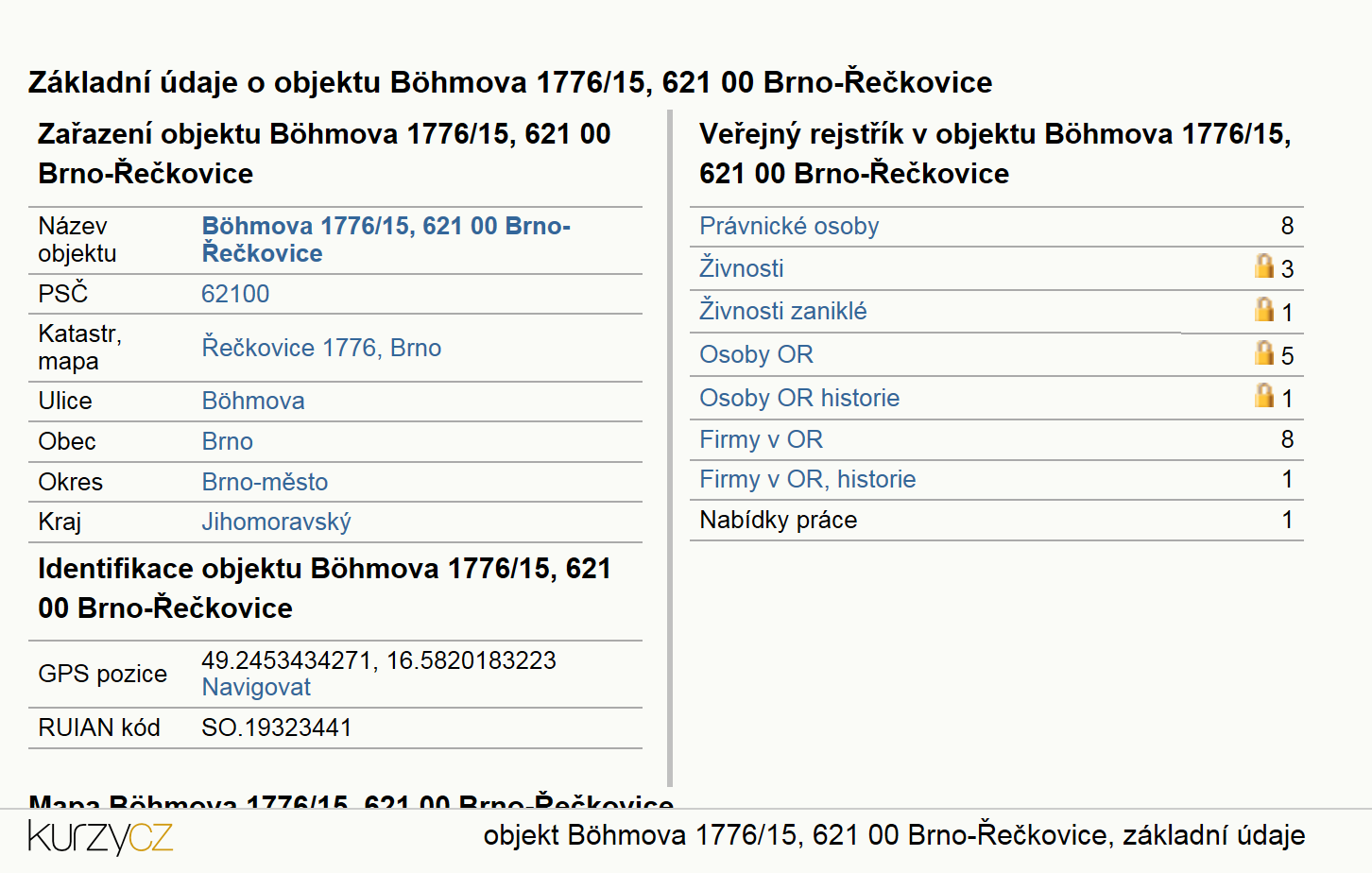Open the Firmy v OR, historie link
The width and height of the screenshot is (1372, 873).
(x=808, y=479)
